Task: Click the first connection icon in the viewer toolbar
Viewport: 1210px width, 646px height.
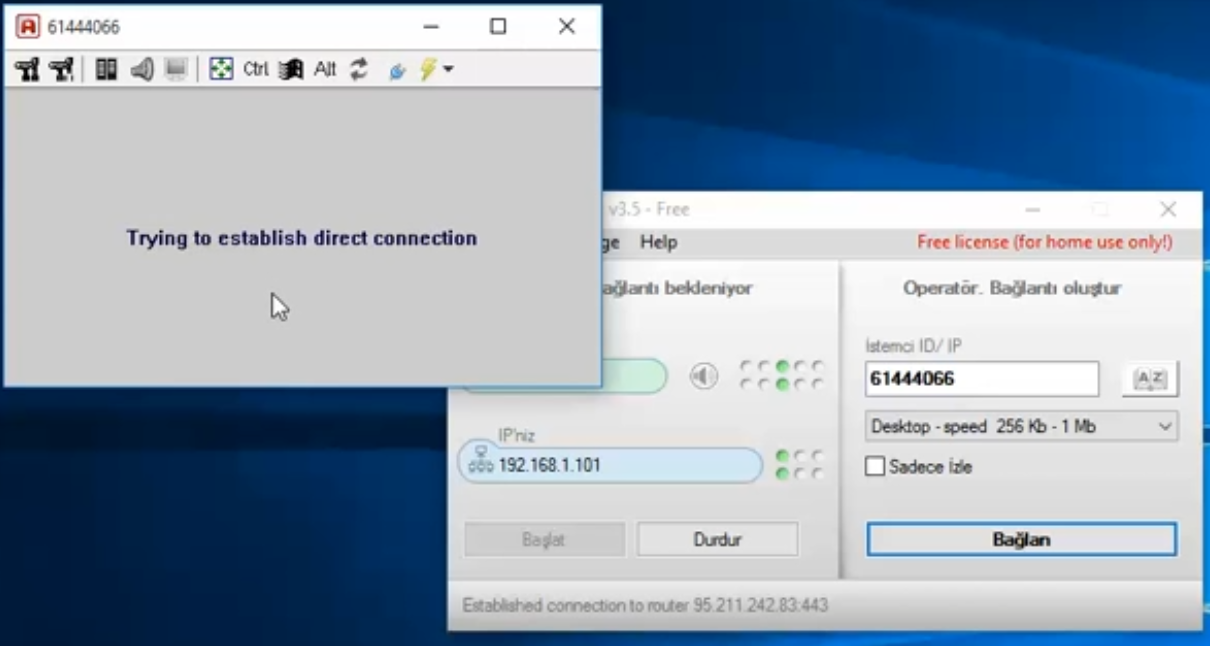Action: coord(27,70)
